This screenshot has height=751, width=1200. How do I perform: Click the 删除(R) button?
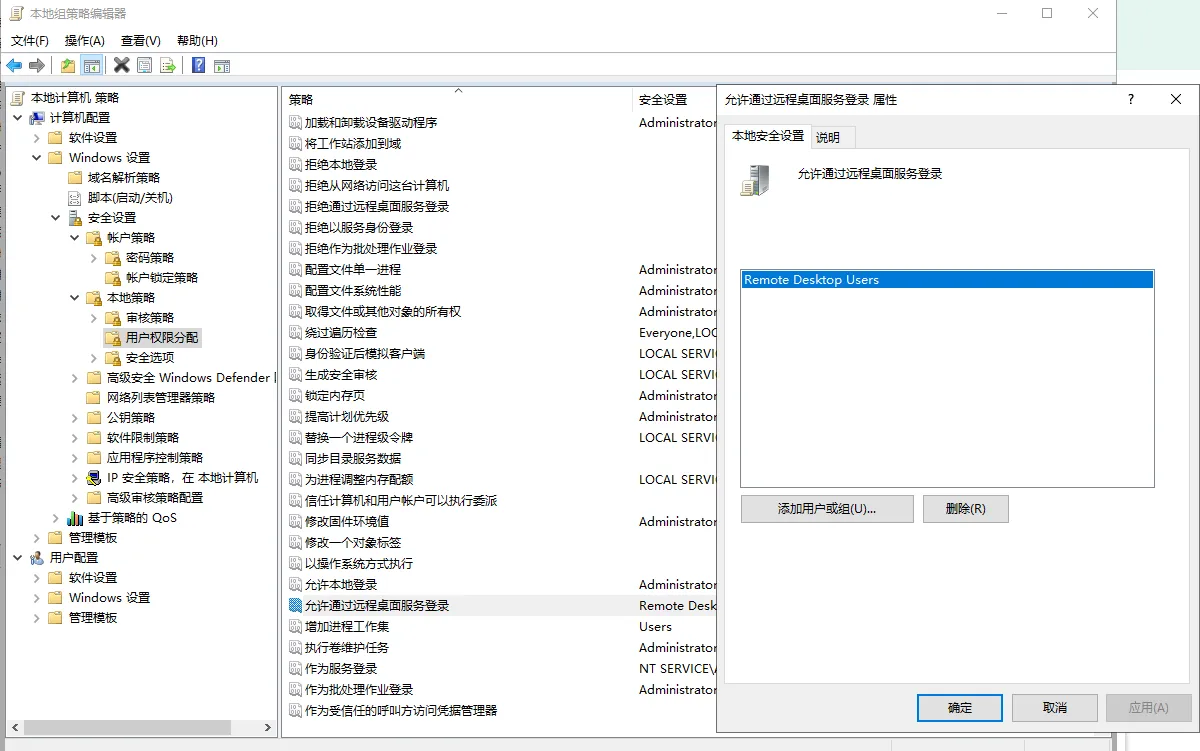click(965, 509)
